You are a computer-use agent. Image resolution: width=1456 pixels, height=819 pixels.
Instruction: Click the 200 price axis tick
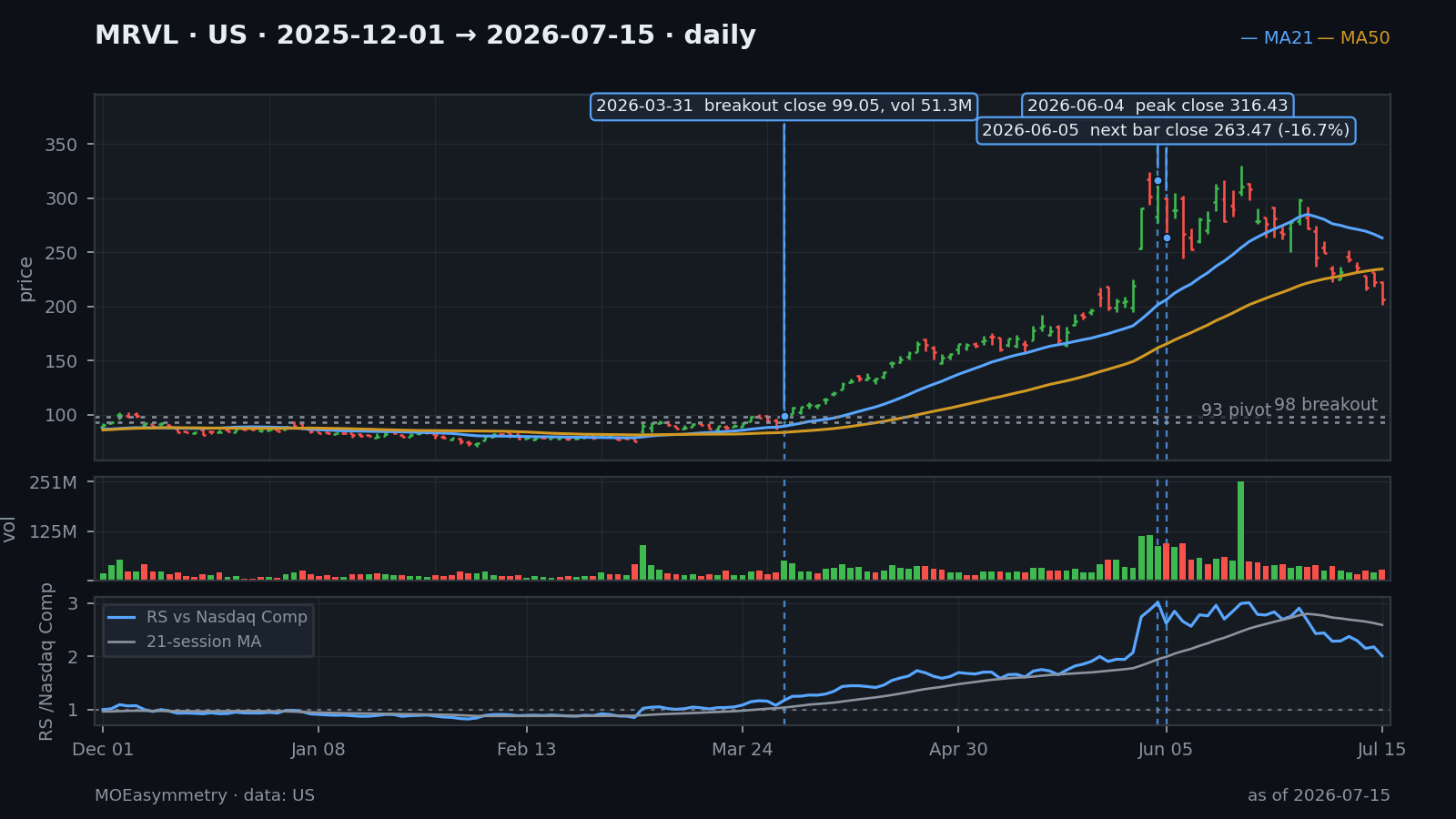[x=62, y=308]
